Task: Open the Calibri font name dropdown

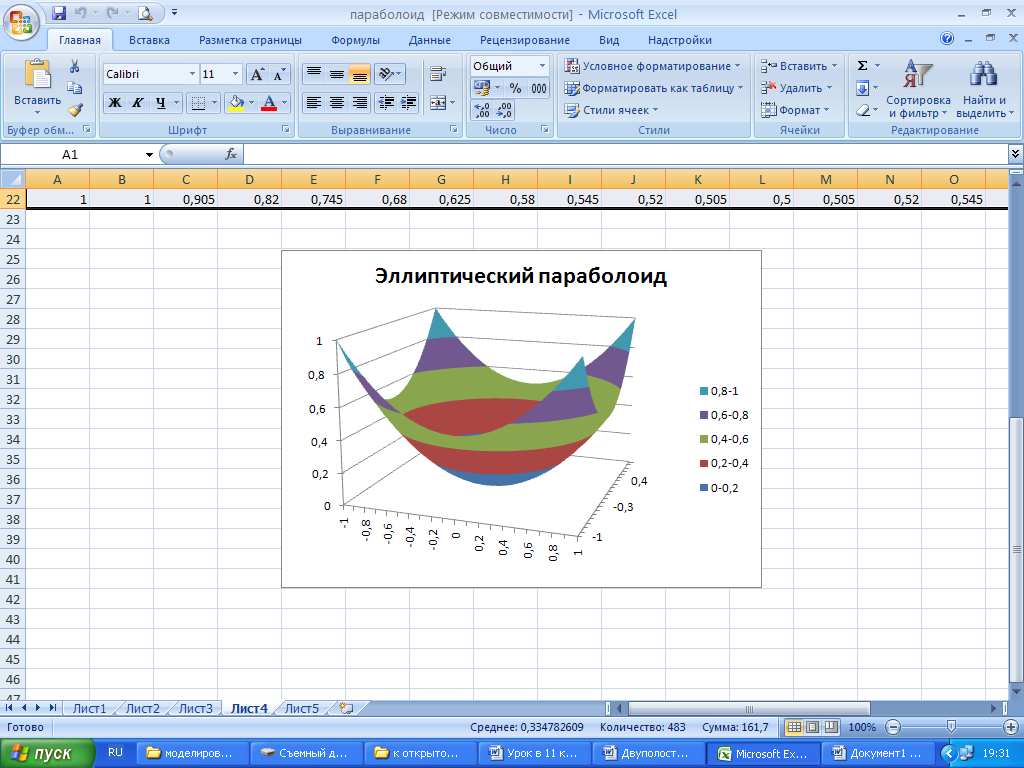Action: pyautogui.click(x=193, y=74)
